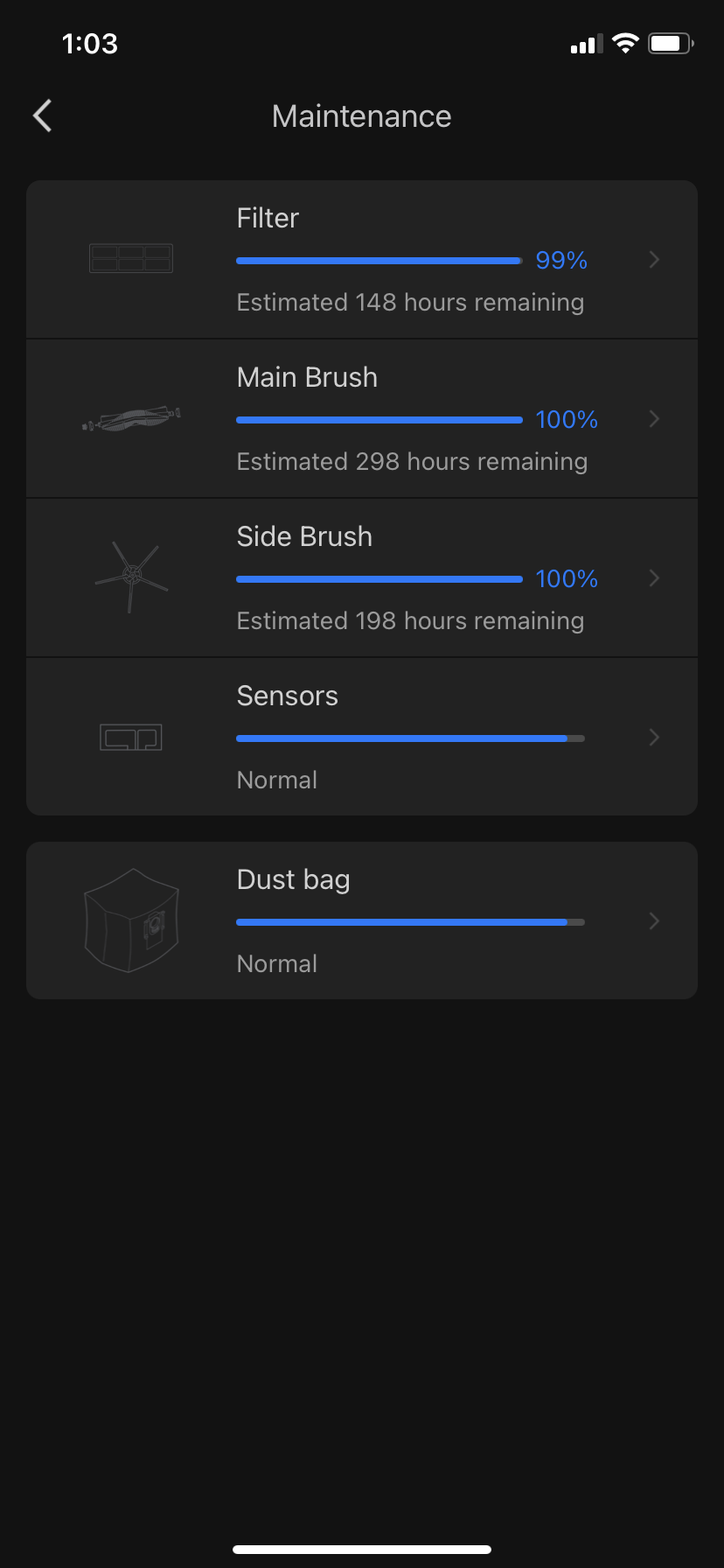Tap the Filter component icon
The height and width of the screenshot is (1568, 724).
131,258
